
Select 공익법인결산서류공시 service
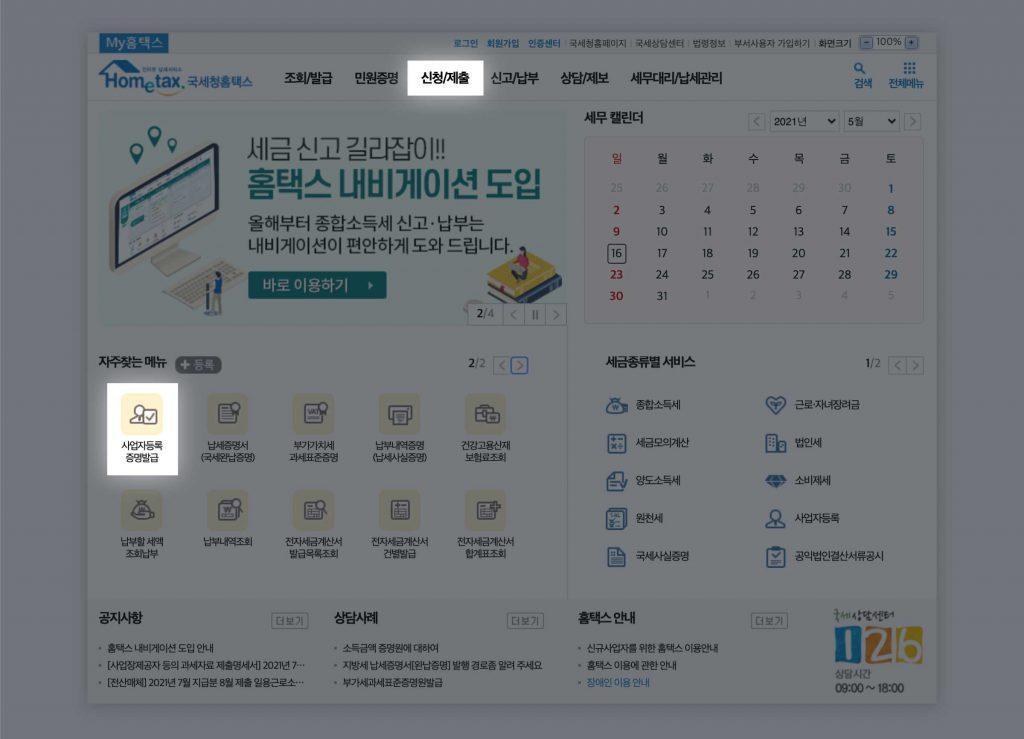pyautogui.click(x=824, y=556)
